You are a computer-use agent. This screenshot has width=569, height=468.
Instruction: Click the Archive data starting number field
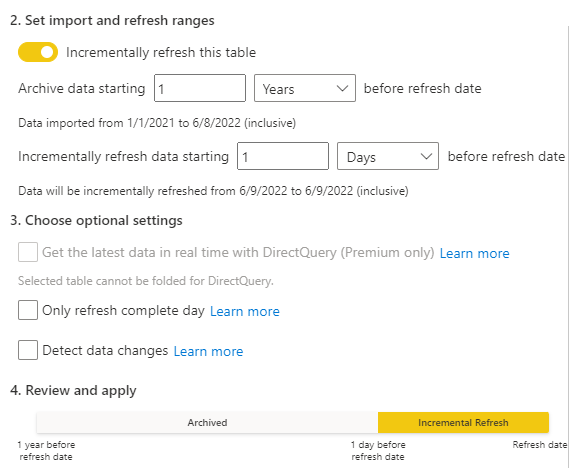click(200, 88)
